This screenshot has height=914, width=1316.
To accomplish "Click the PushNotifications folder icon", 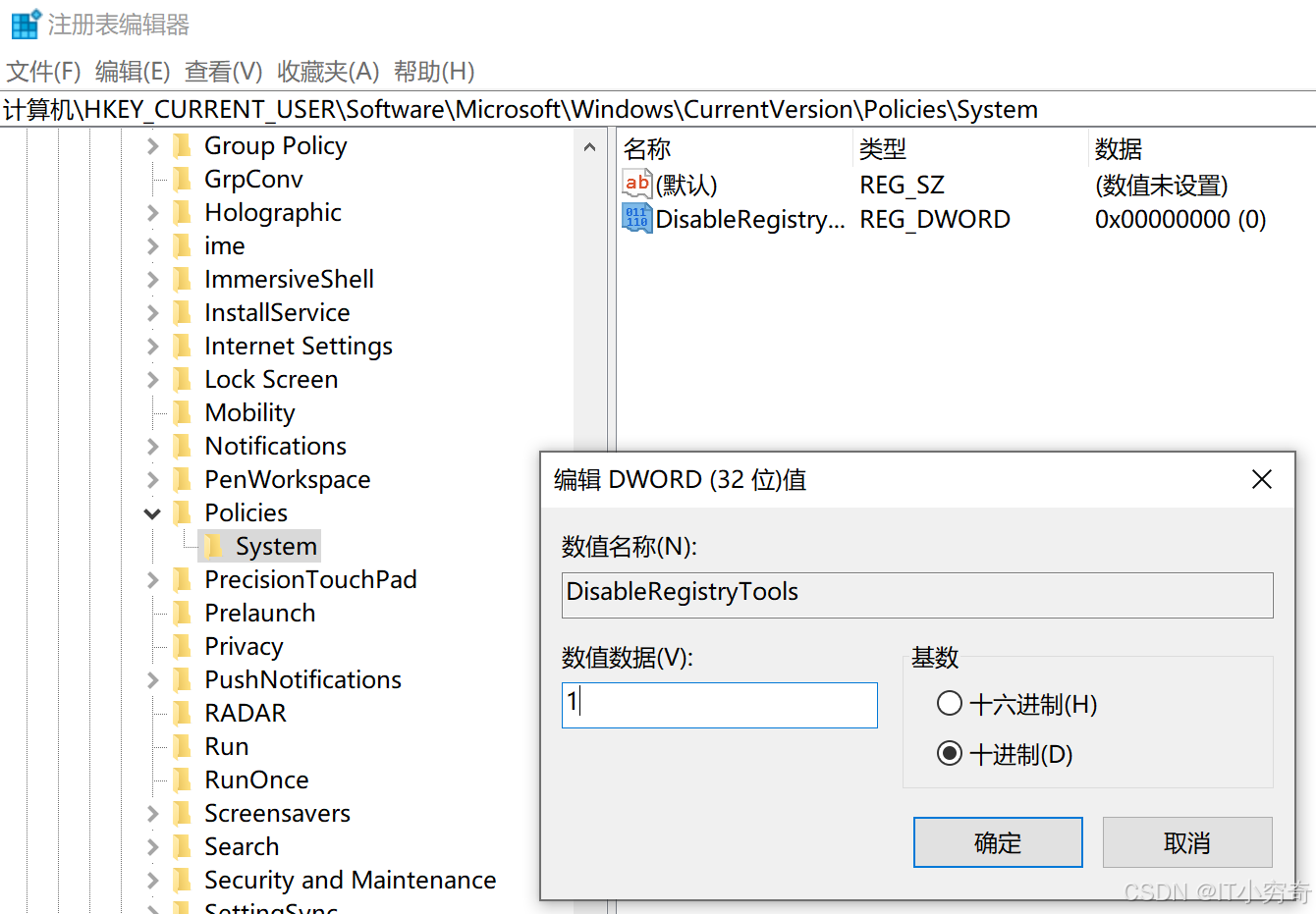I will click(x=182, y=680).
